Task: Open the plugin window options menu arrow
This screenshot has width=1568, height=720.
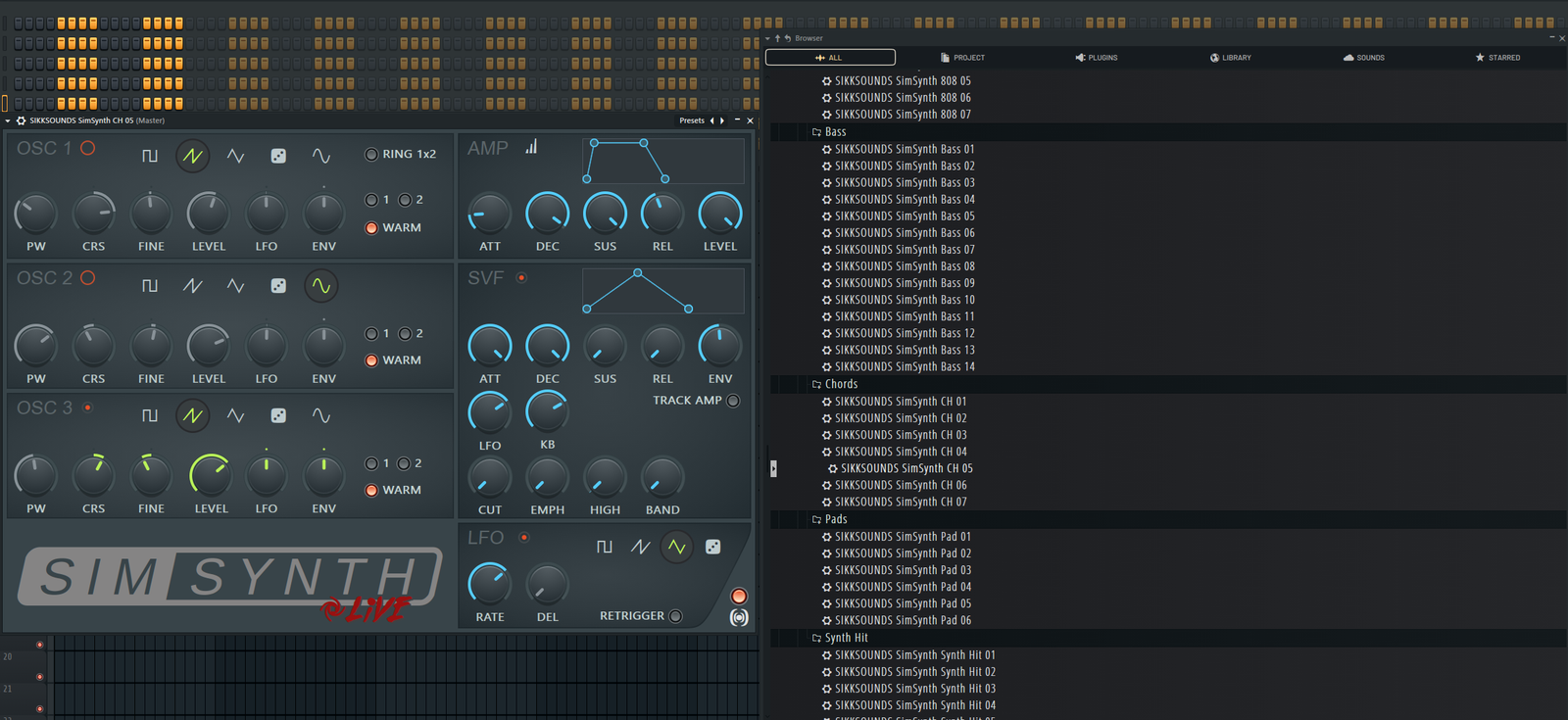Action: point(8,120)
